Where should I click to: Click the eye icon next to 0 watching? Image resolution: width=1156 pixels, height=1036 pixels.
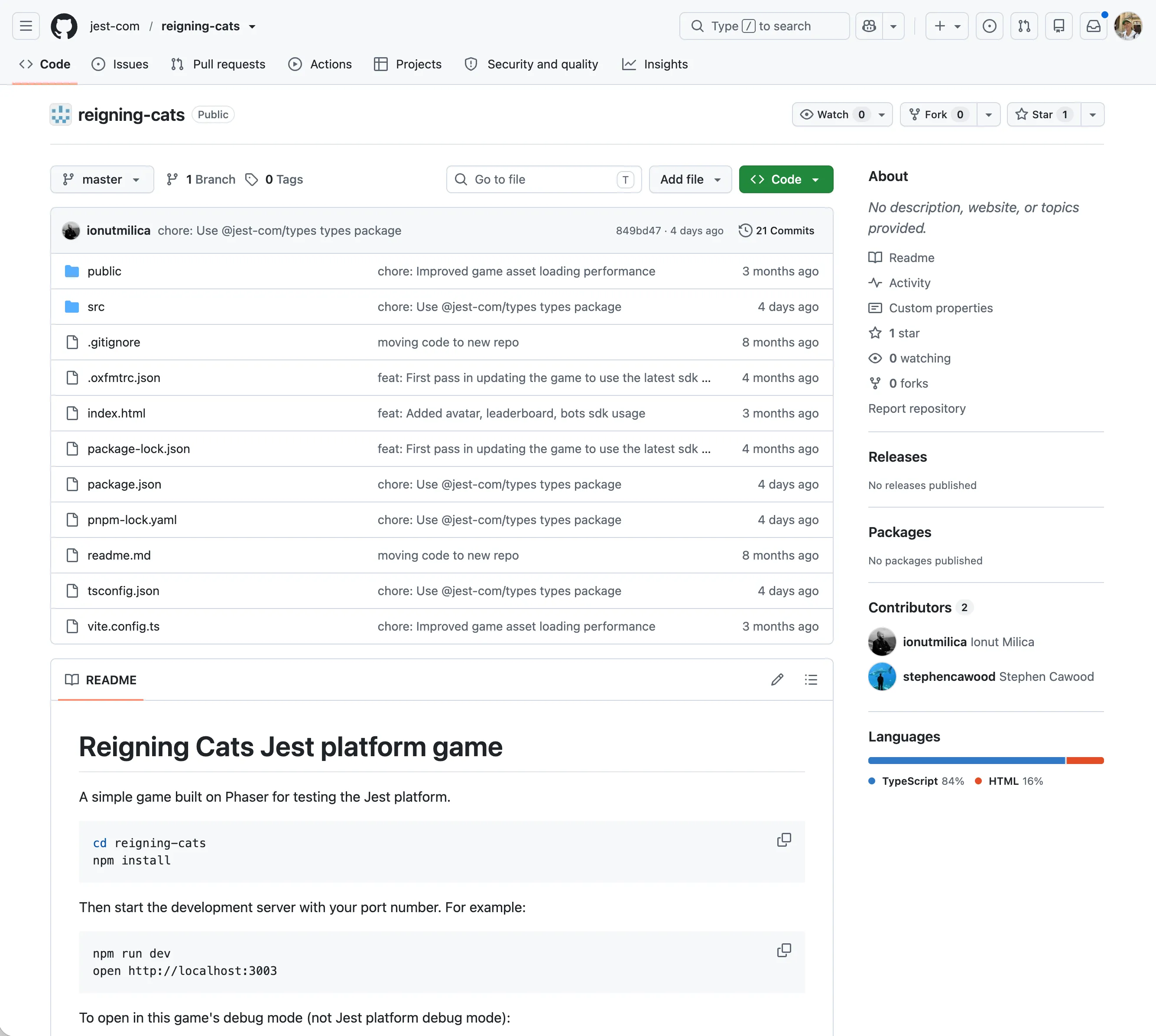click(x=875, y=358)
